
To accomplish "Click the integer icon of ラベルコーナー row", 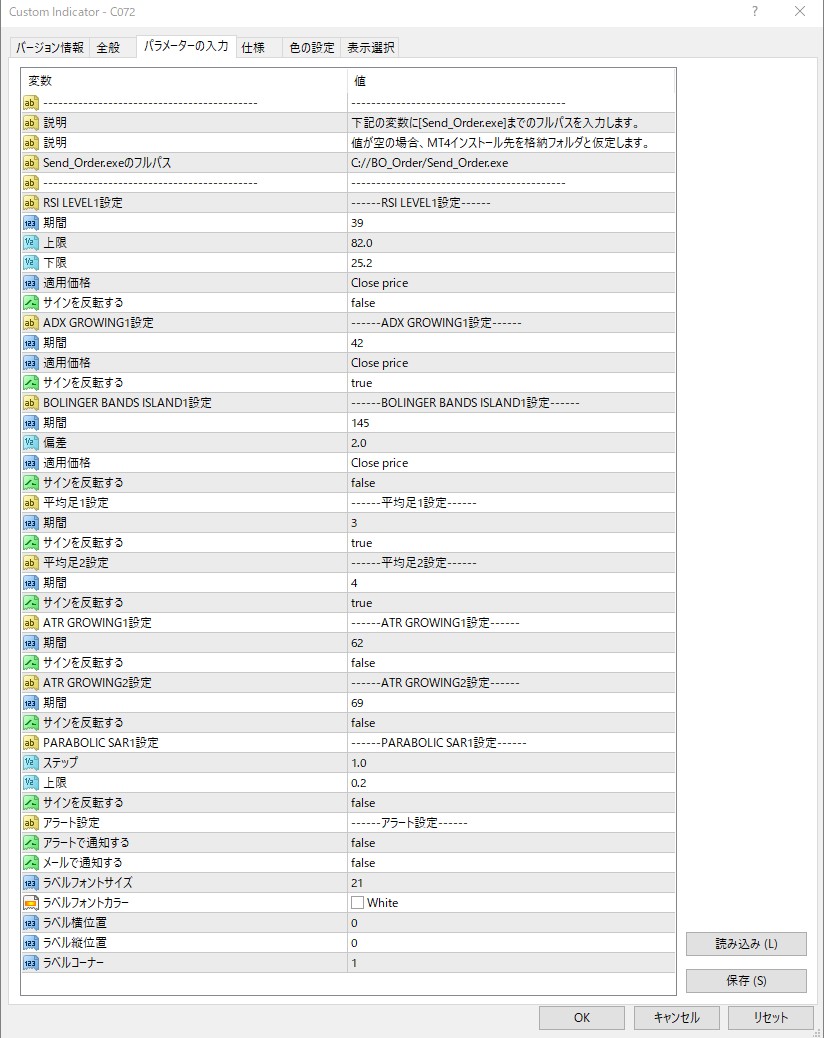I will (x=31, y=963).
